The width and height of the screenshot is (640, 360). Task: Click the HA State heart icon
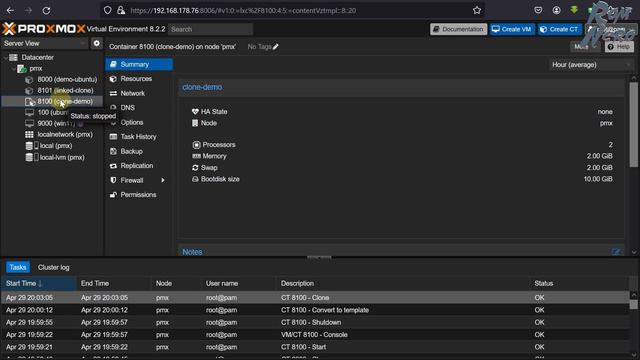coord(195,111)
